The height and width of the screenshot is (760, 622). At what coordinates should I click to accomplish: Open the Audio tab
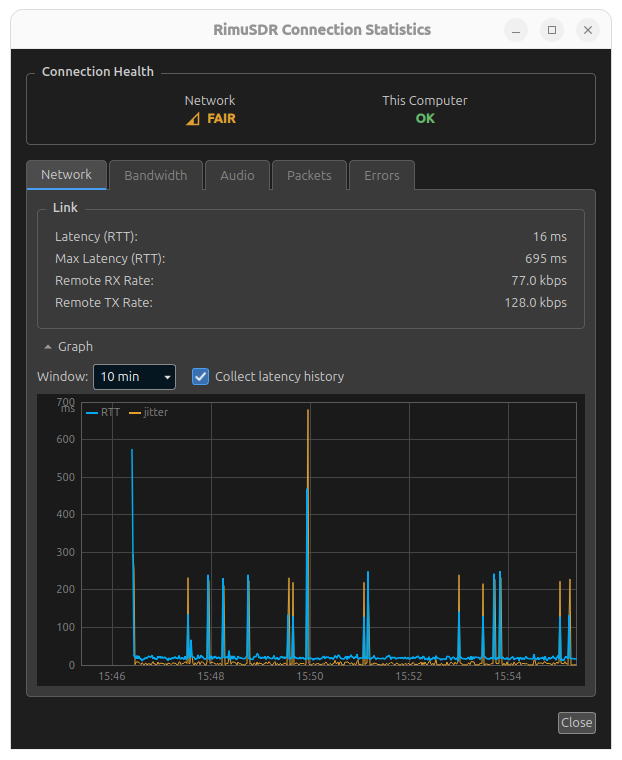coord(237,175)
